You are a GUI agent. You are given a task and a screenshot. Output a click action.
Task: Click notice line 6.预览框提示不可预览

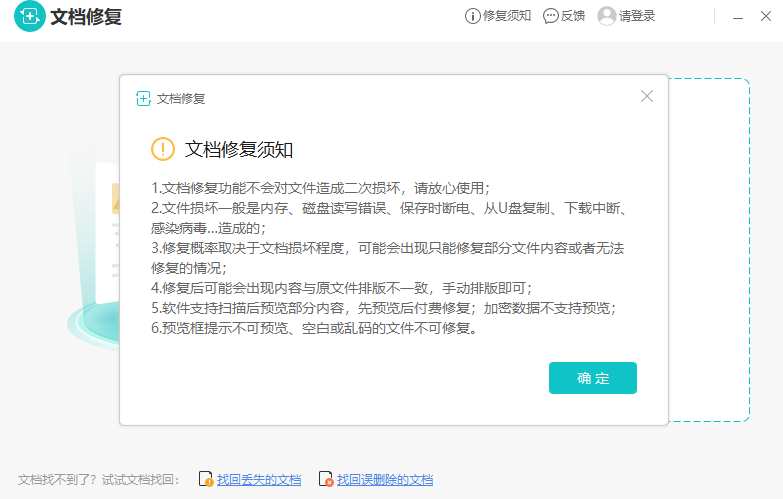[x=314, y=328]
